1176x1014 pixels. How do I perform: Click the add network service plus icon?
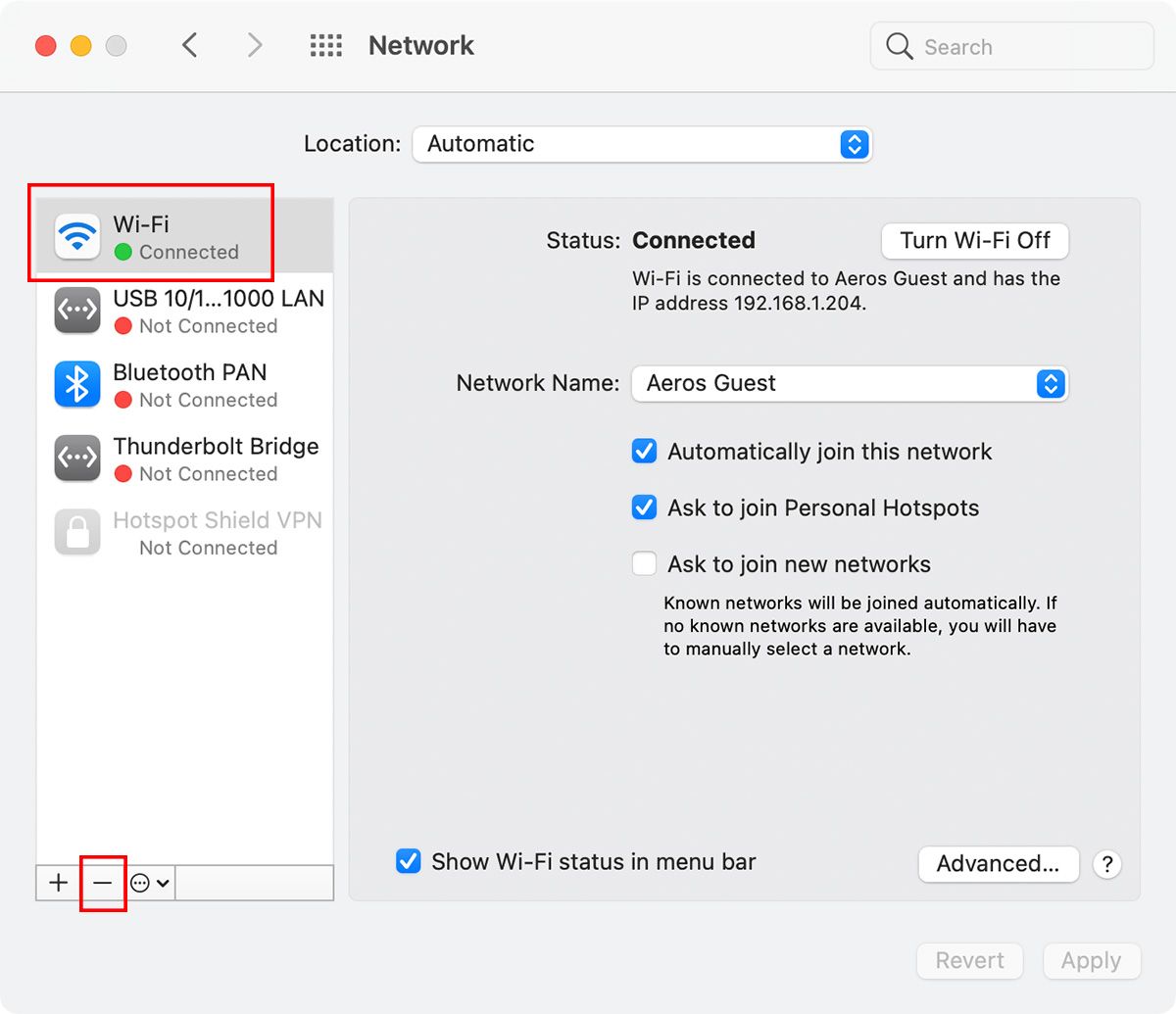(56, 883)
